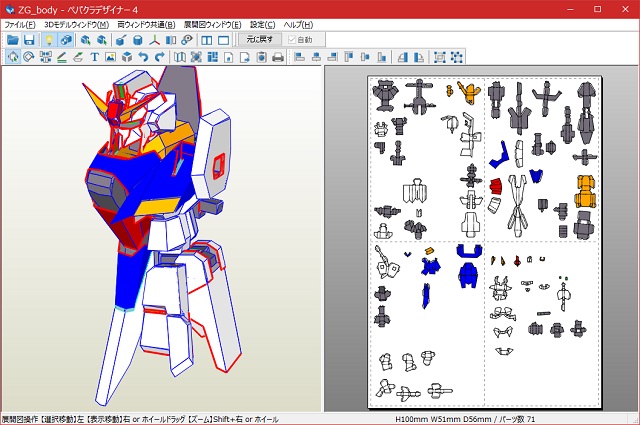Select the insert image tool

[x=111, y=57]
